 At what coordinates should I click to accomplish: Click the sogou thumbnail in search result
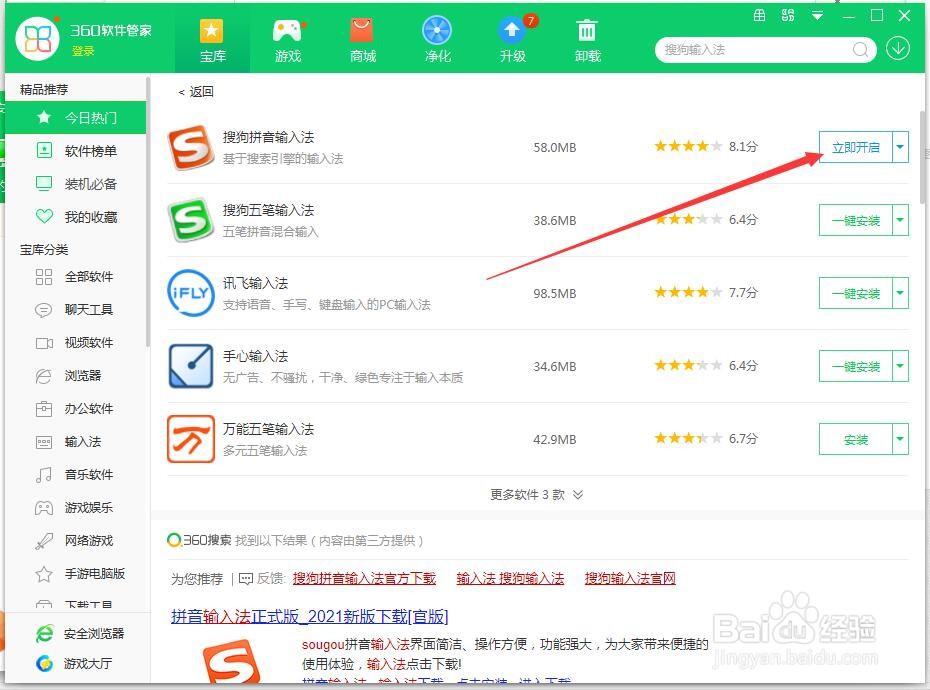(x=231, y=662)
